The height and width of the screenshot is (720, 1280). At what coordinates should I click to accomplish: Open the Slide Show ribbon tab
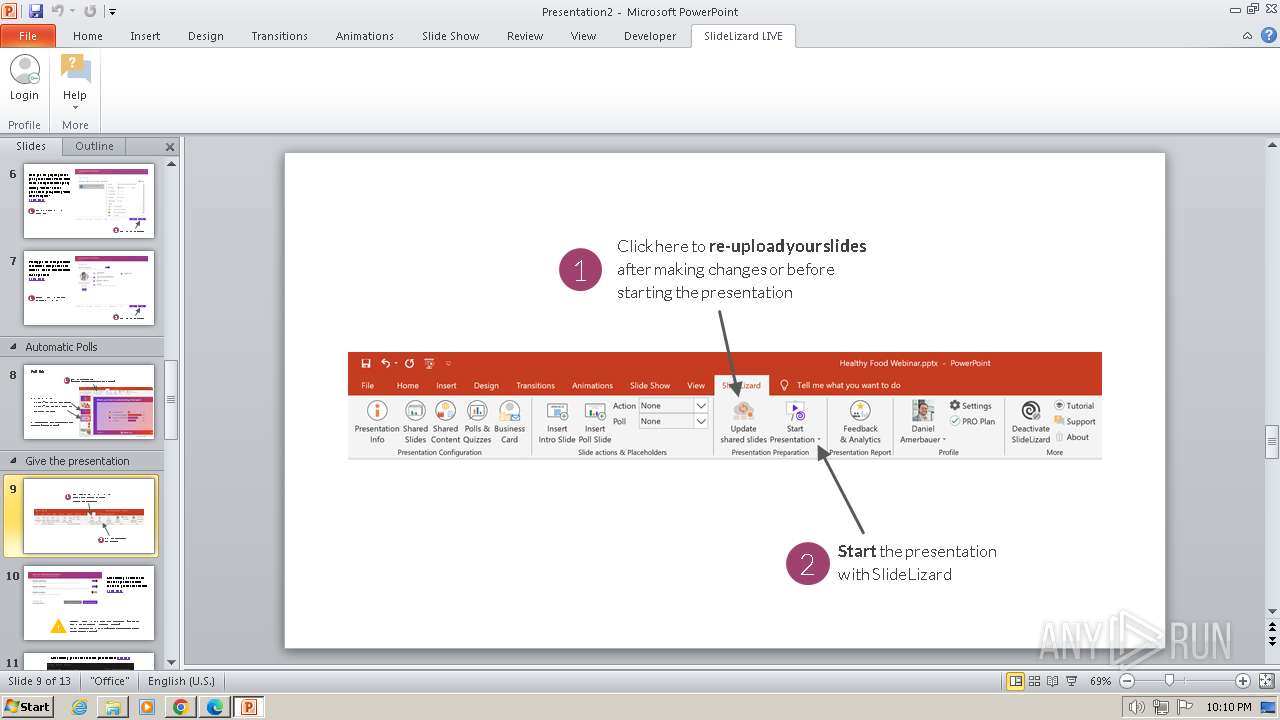point(451,36)
